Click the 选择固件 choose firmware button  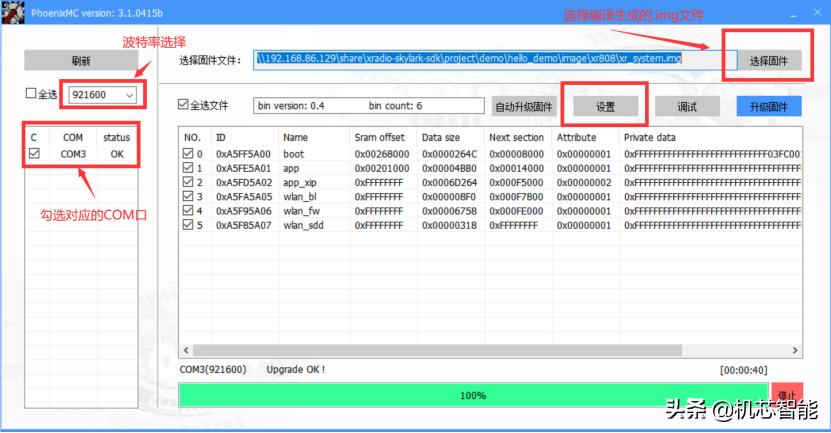pos(768,61)
